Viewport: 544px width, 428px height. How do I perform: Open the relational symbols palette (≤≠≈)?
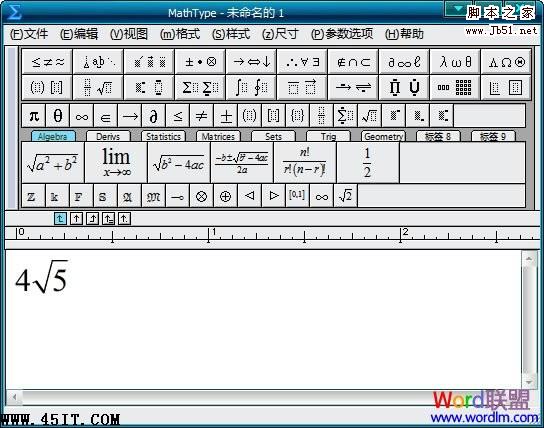(x=47, y=62)
